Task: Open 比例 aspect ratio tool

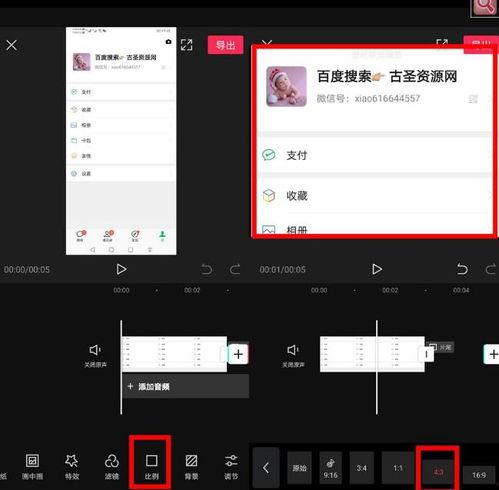Action: (x=152, y=467)
